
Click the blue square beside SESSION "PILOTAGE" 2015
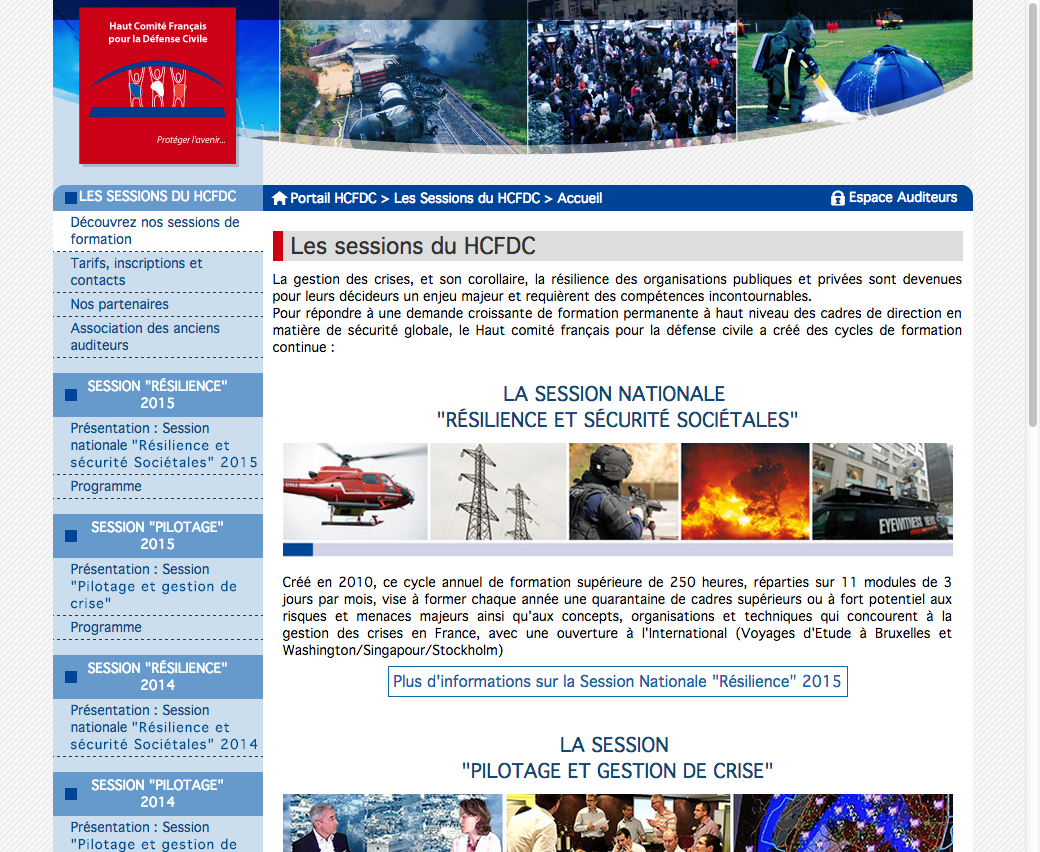click(71, 536)
